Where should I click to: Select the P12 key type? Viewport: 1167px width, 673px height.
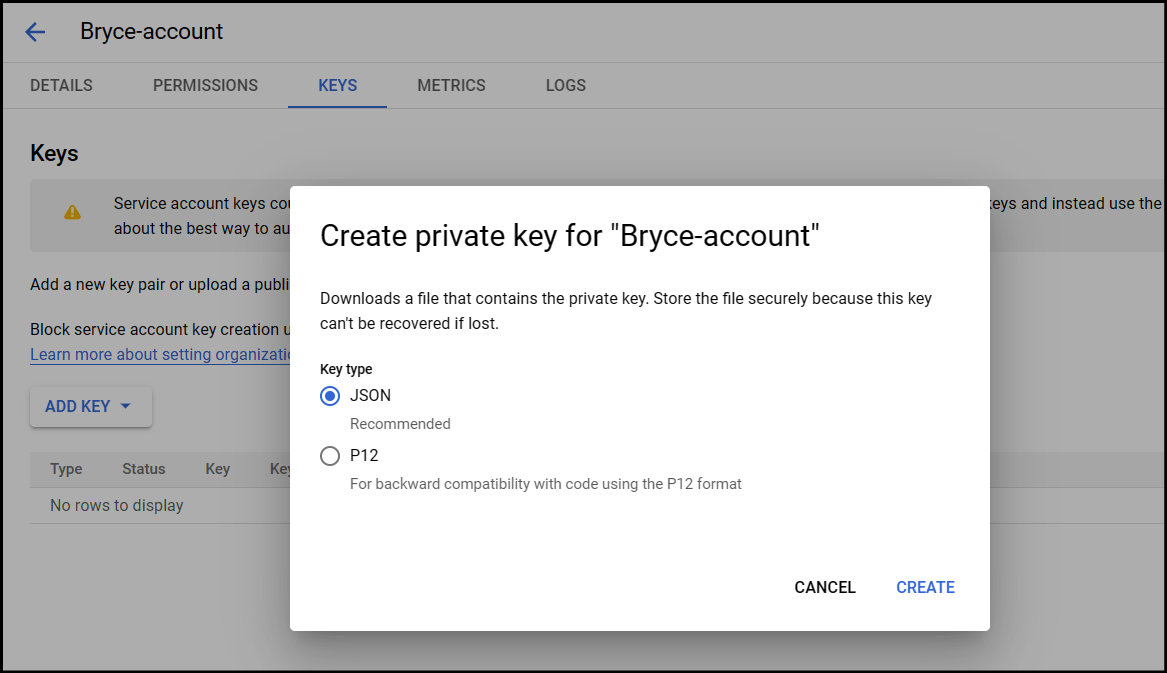[x=330, y=456]
